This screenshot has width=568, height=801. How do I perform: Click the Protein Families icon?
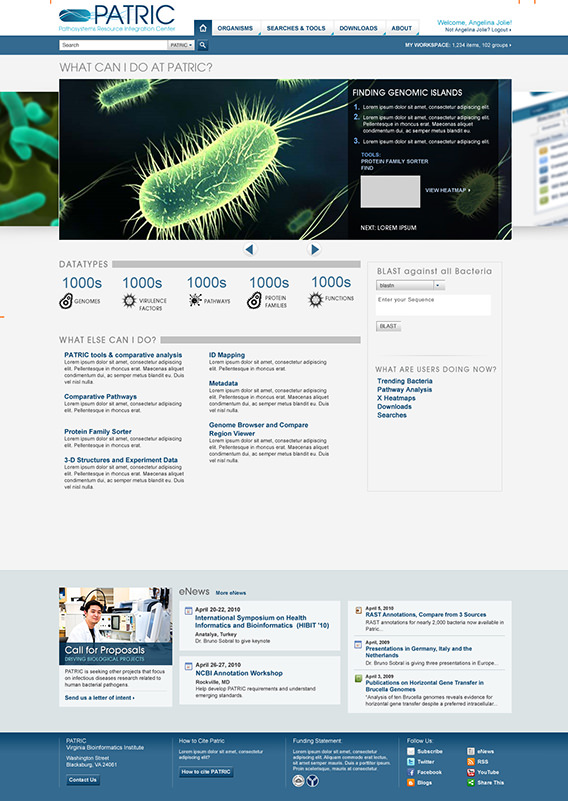click(x=254, y=301)
